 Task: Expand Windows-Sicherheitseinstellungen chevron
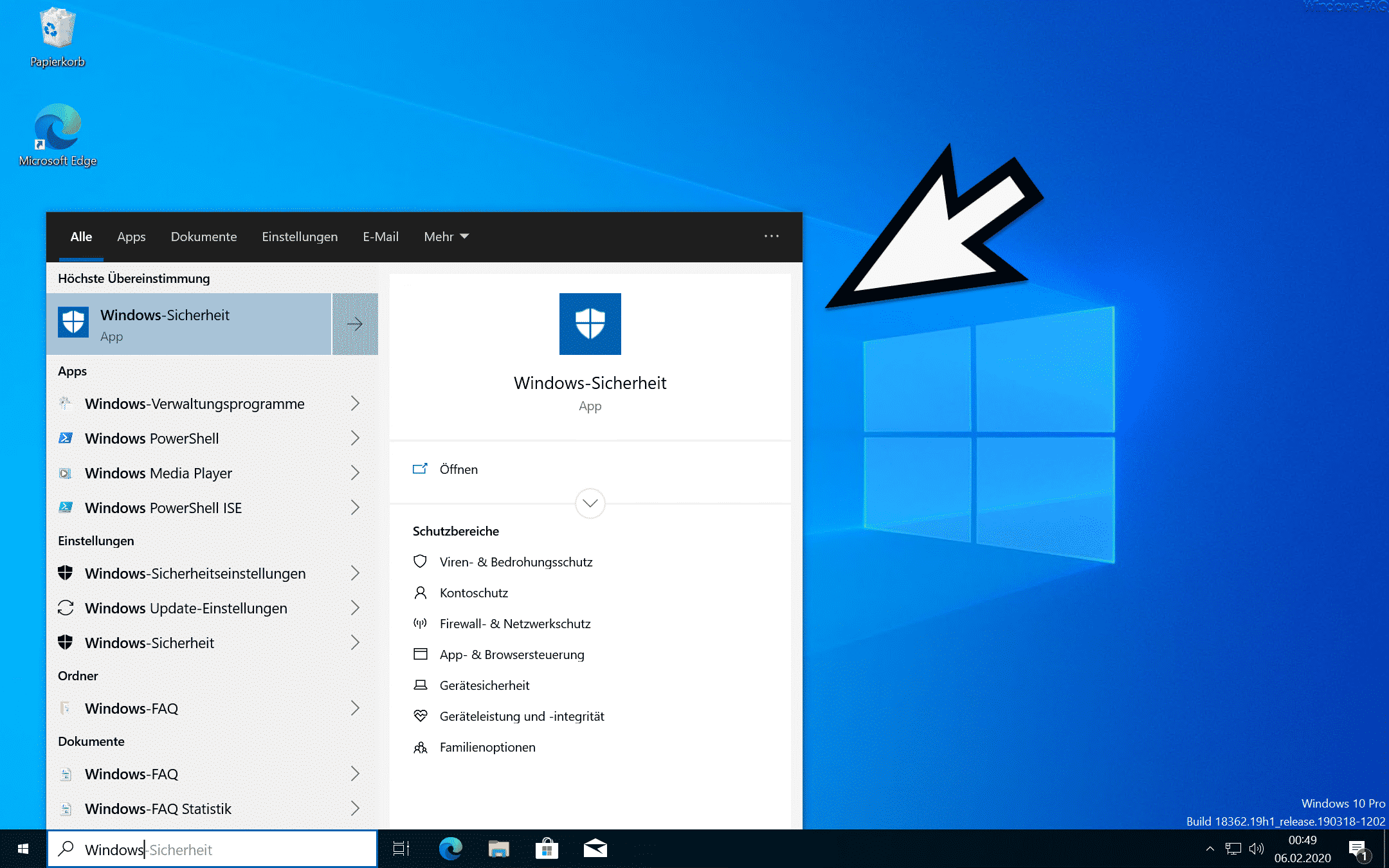(x=355, y=573)
